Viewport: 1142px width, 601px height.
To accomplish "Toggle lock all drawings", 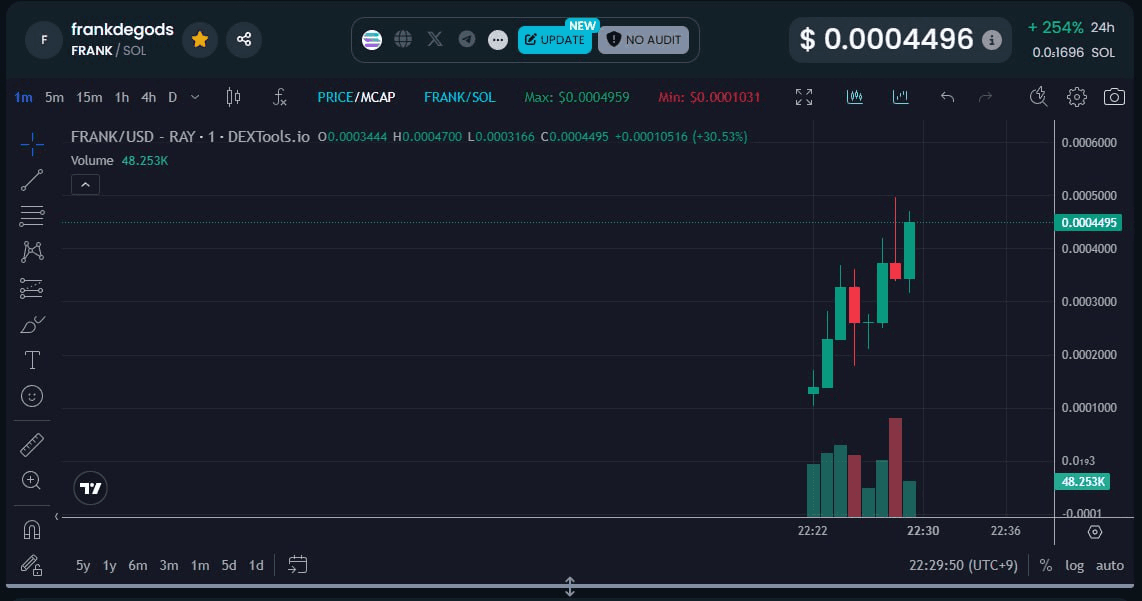I will (x=32, y=565).
